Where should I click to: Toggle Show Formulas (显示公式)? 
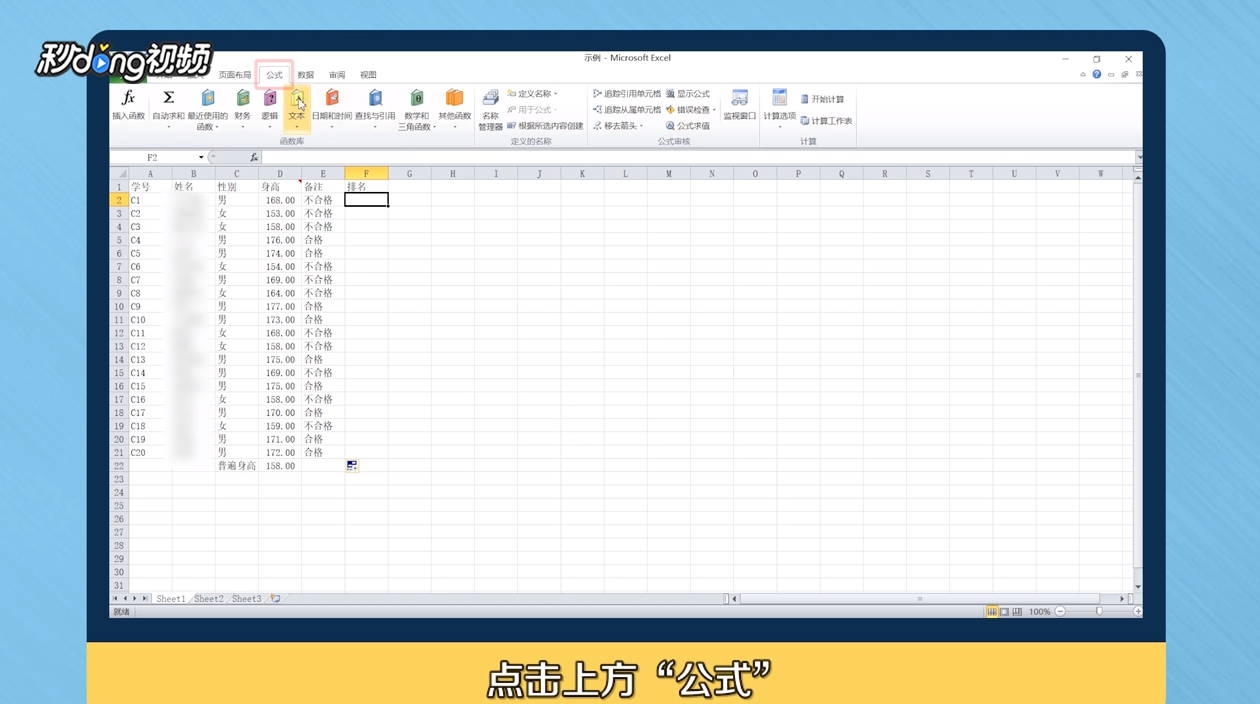point(688,94)
